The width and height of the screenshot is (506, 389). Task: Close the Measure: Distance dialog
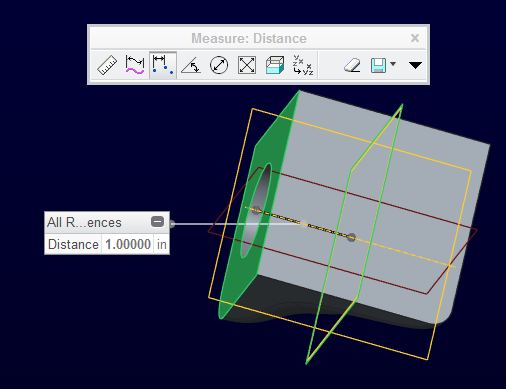(415, 38)
